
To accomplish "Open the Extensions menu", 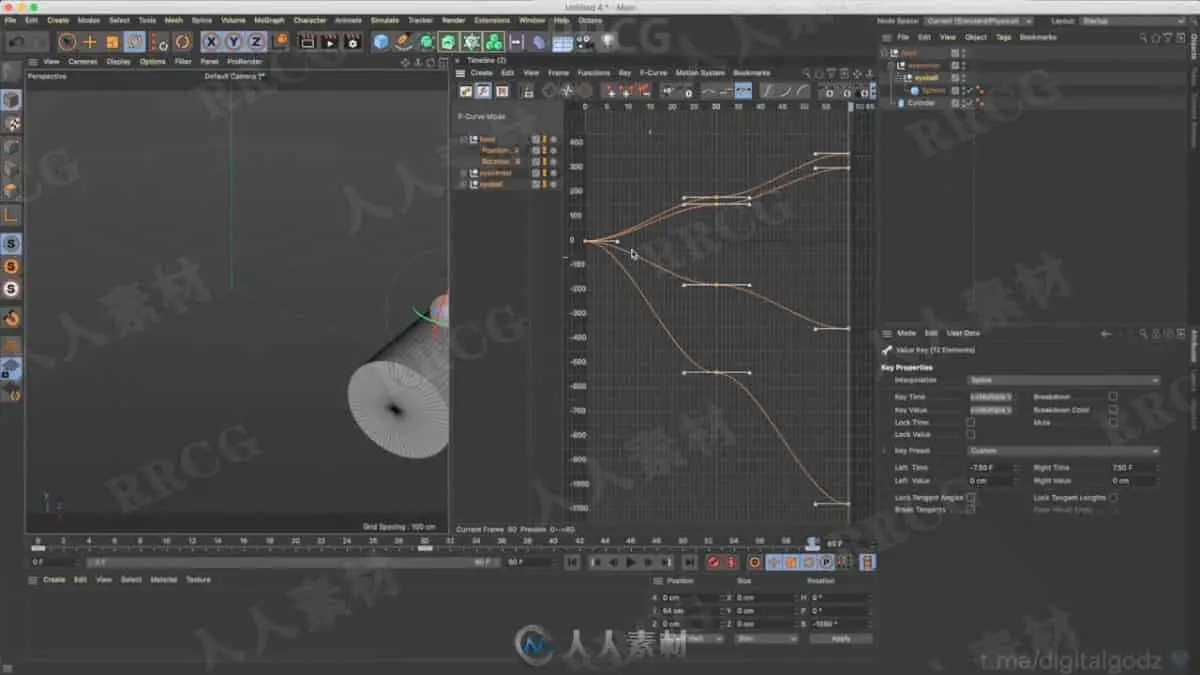I will point(491,20).
